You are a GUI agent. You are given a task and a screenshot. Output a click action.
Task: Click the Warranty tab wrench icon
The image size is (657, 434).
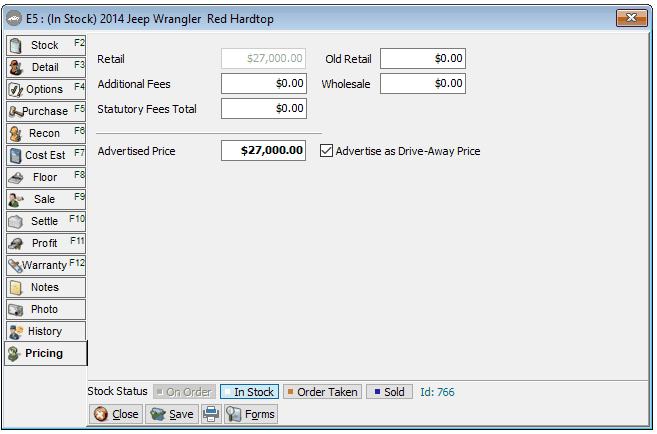point(16,266)
